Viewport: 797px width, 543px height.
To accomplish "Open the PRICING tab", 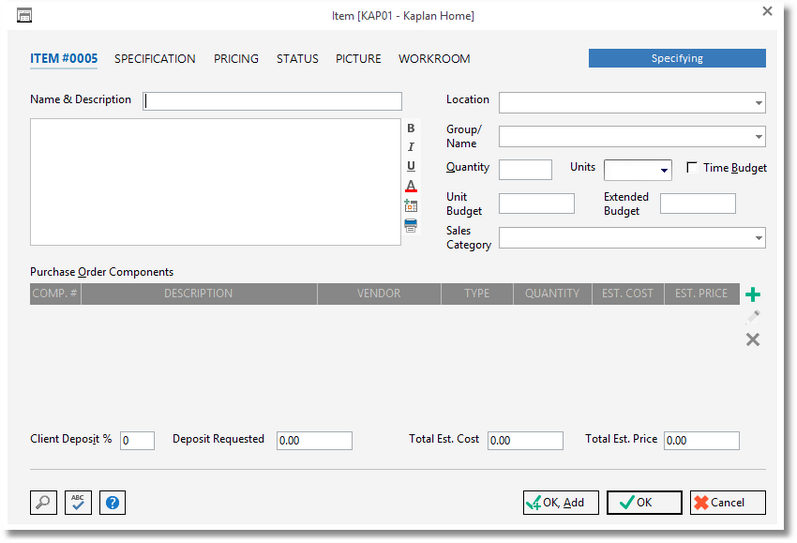I will tap(236, 59).
